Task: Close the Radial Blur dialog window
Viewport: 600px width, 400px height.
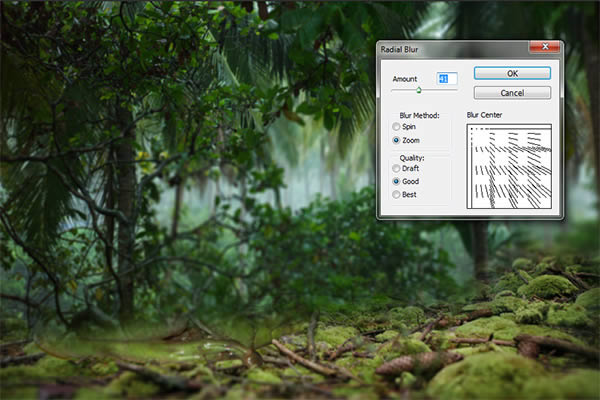Action: tap(545, 46)
